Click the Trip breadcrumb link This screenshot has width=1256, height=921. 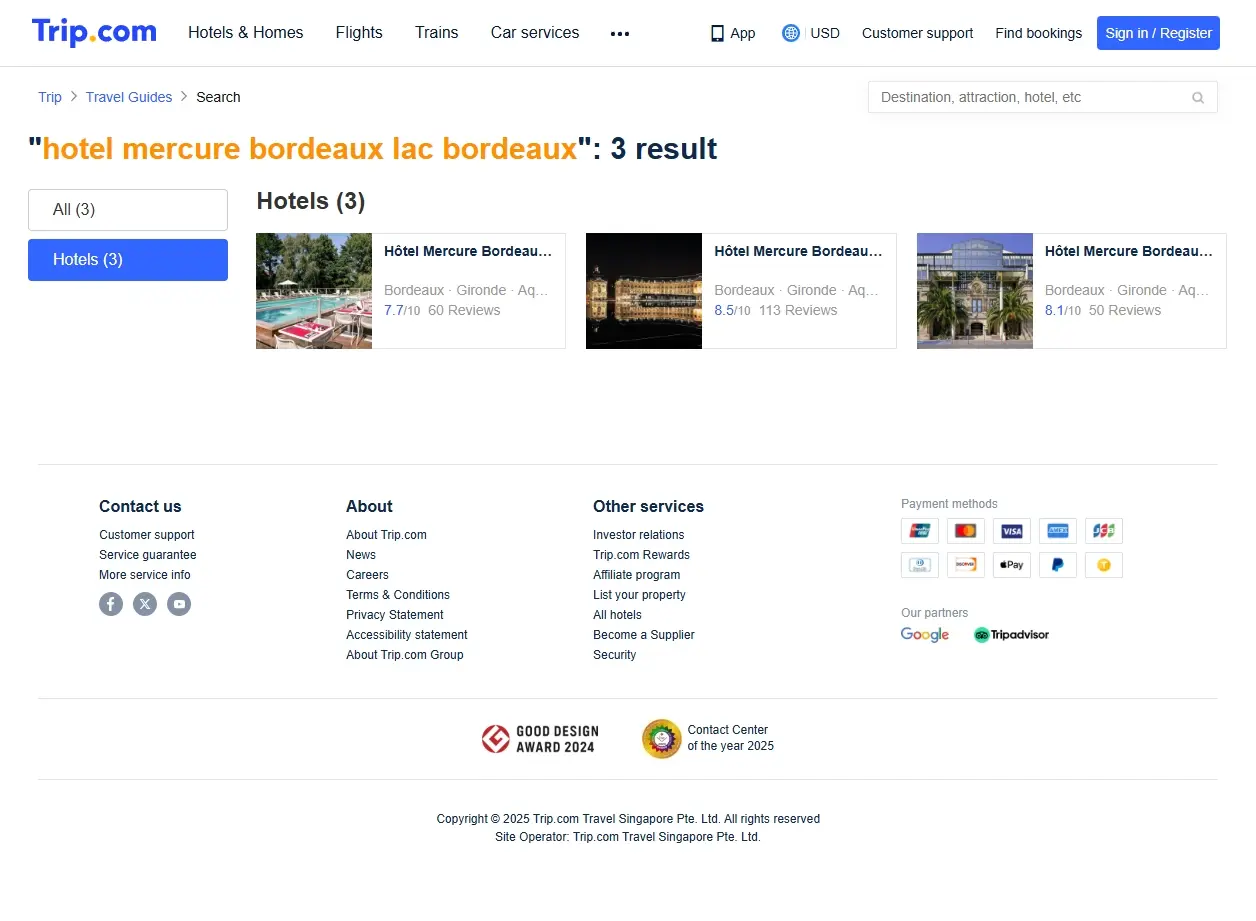pyautogui.click(x=50, y=97)
